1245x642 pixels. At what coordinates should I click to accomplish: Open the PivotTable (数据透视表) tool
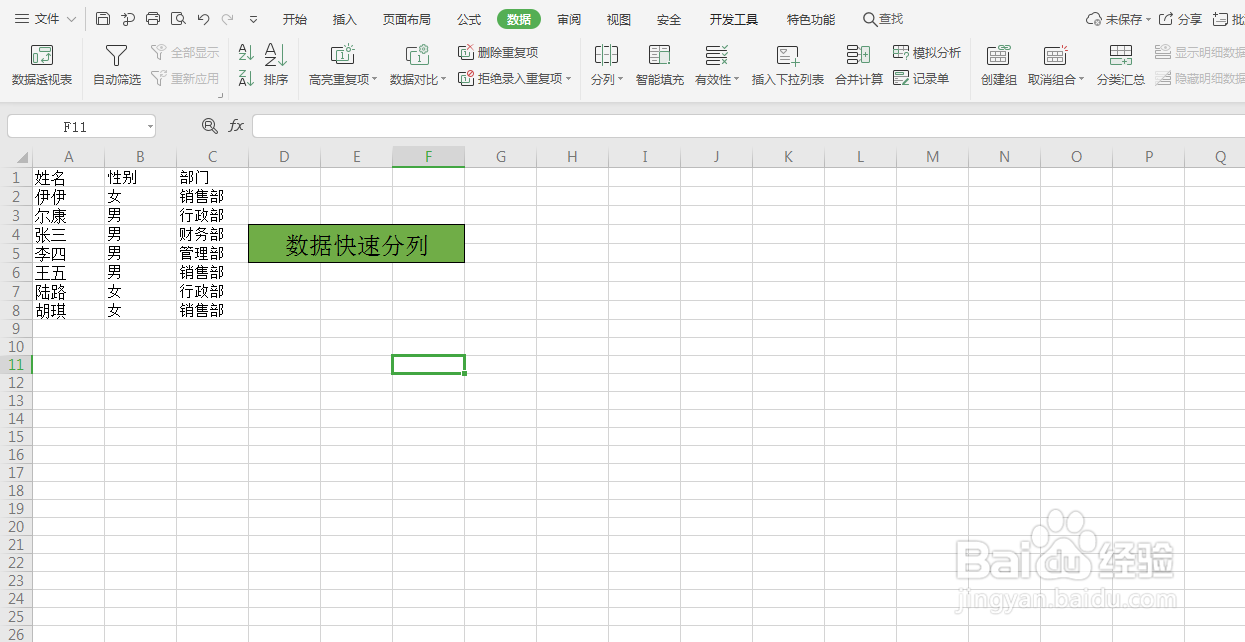click(x=42, y=66)
